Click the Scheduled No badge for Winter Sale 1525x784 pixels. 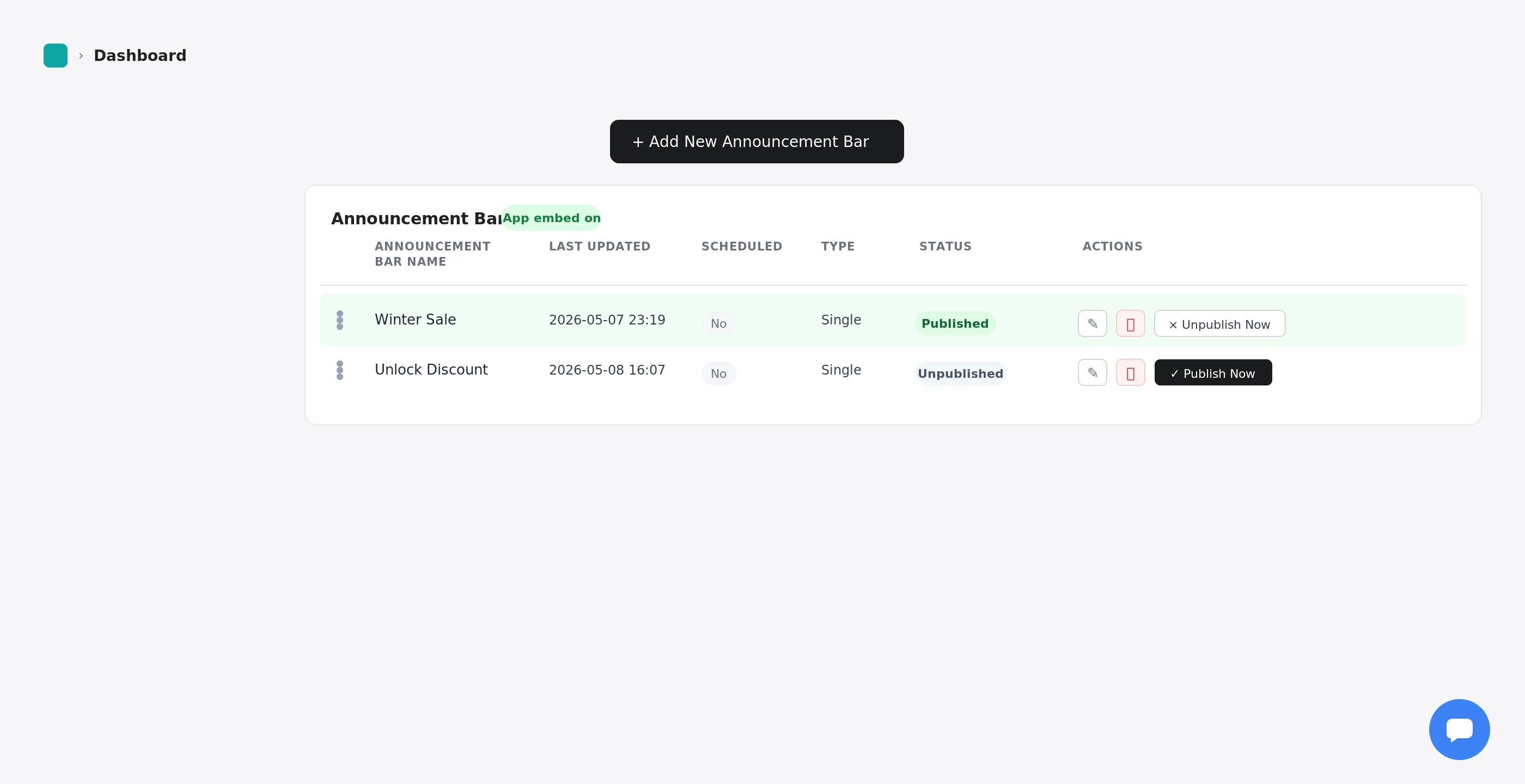[719, 323]
